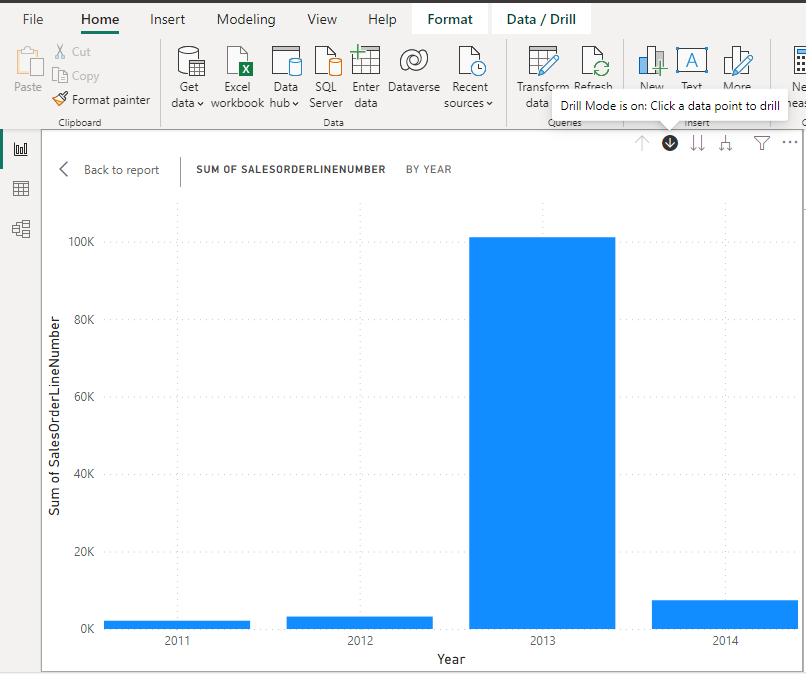Switch to Data table view in sidebar
Viewport: 806px width, 674px height.
point(21,189)
